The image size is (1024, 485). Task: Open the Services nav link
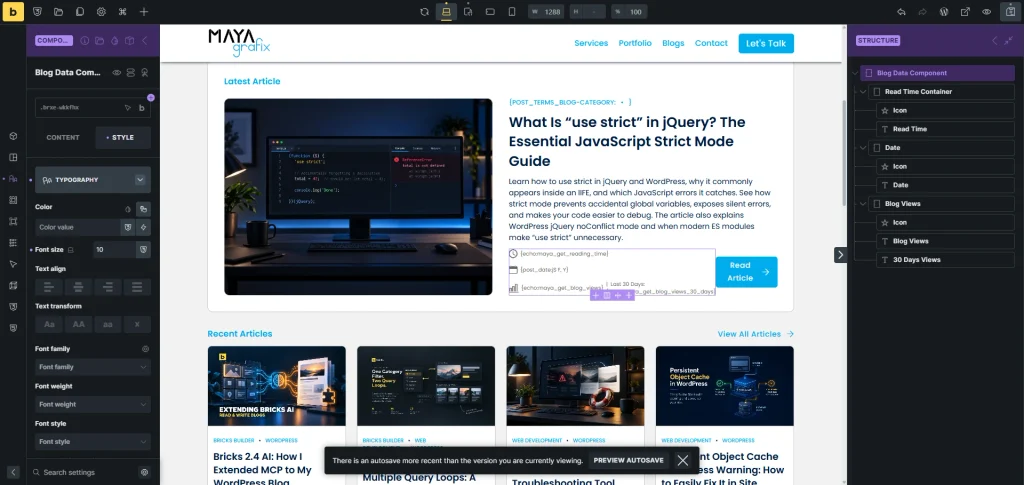point(591,43)
